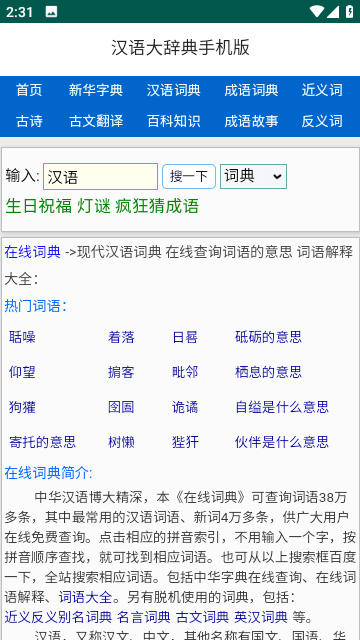Go to 古文翻译 page
360x640 pixels.
(x=96, y=121)
